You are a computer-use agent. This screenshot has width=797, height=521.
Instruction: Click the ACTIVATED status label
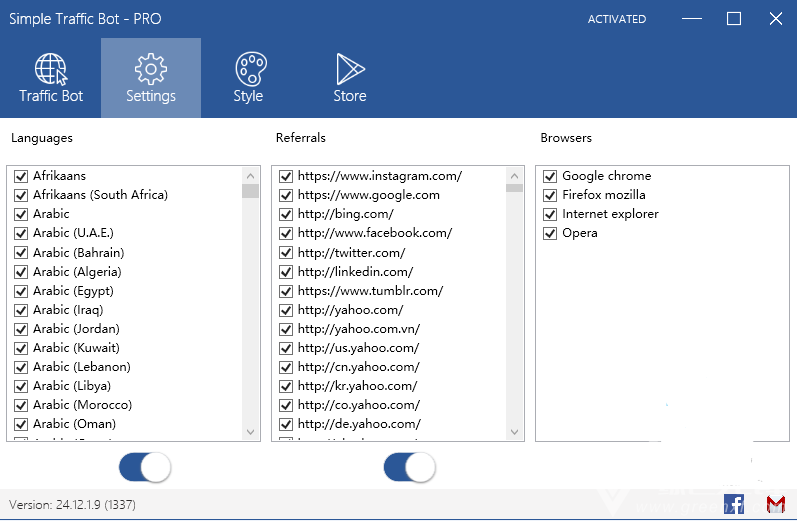(617, 19)
